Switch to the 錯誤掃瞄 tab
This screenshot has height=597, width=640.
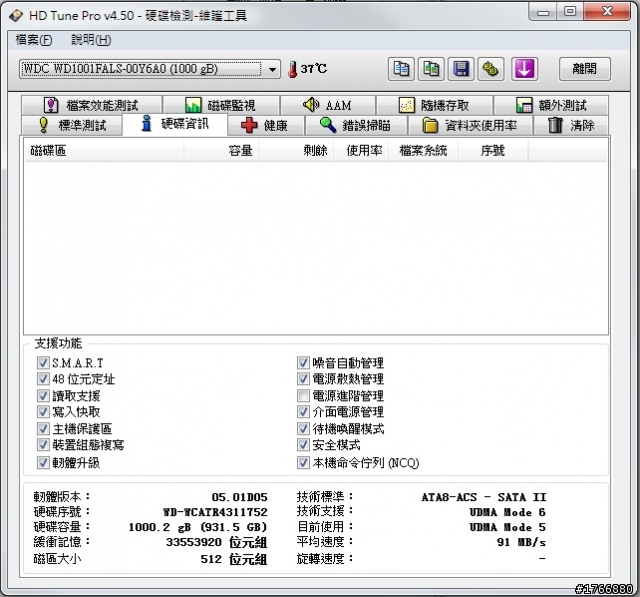[x=356, y=125]
